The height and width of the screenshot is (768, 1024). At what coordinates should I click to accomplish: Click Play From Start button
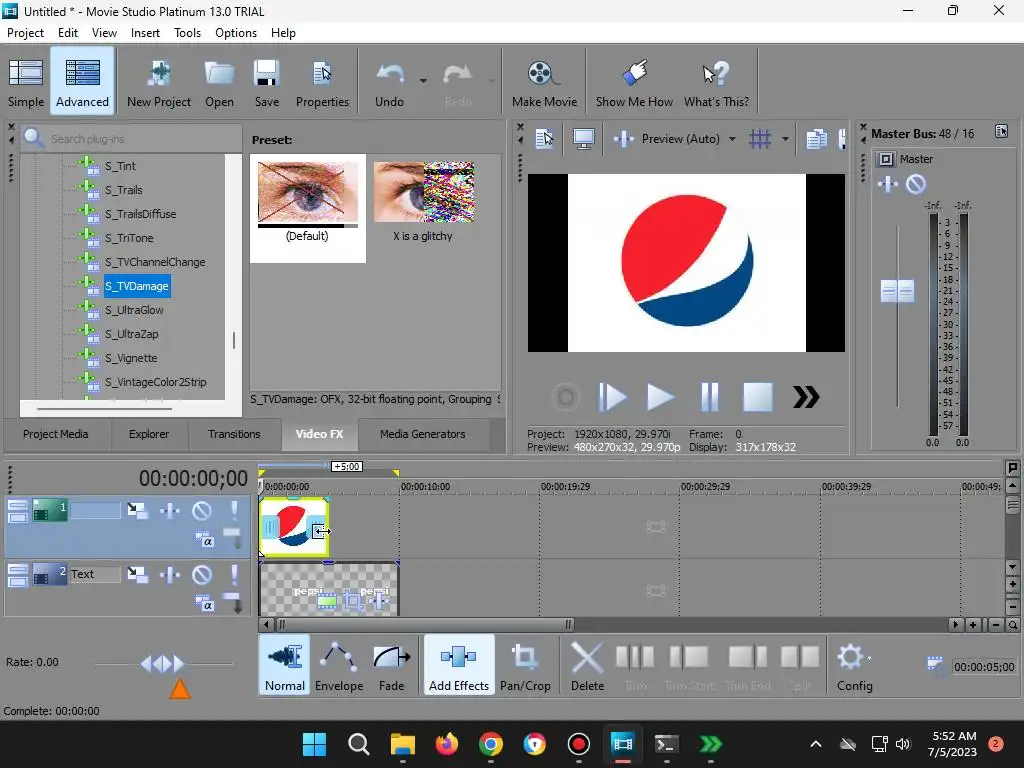point(612,397)
